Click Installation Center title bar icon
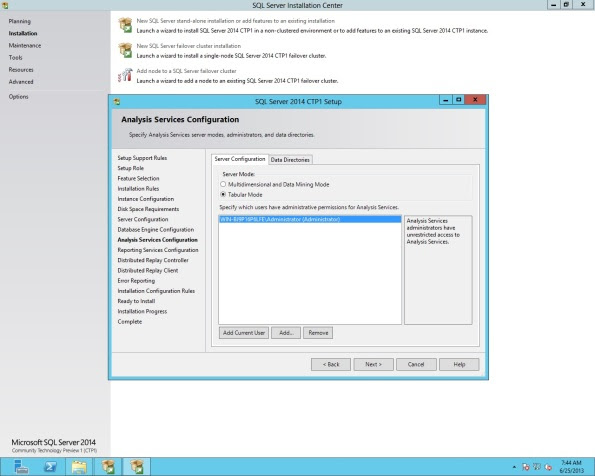Viewport: 595px width, 476px height. click(5, 5)
